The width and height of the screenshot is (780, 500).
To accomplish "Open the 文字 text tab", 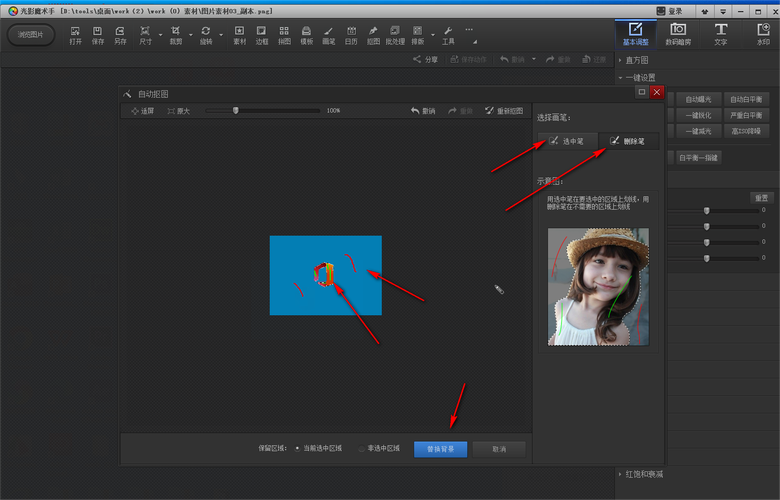I will click(720, 34).
